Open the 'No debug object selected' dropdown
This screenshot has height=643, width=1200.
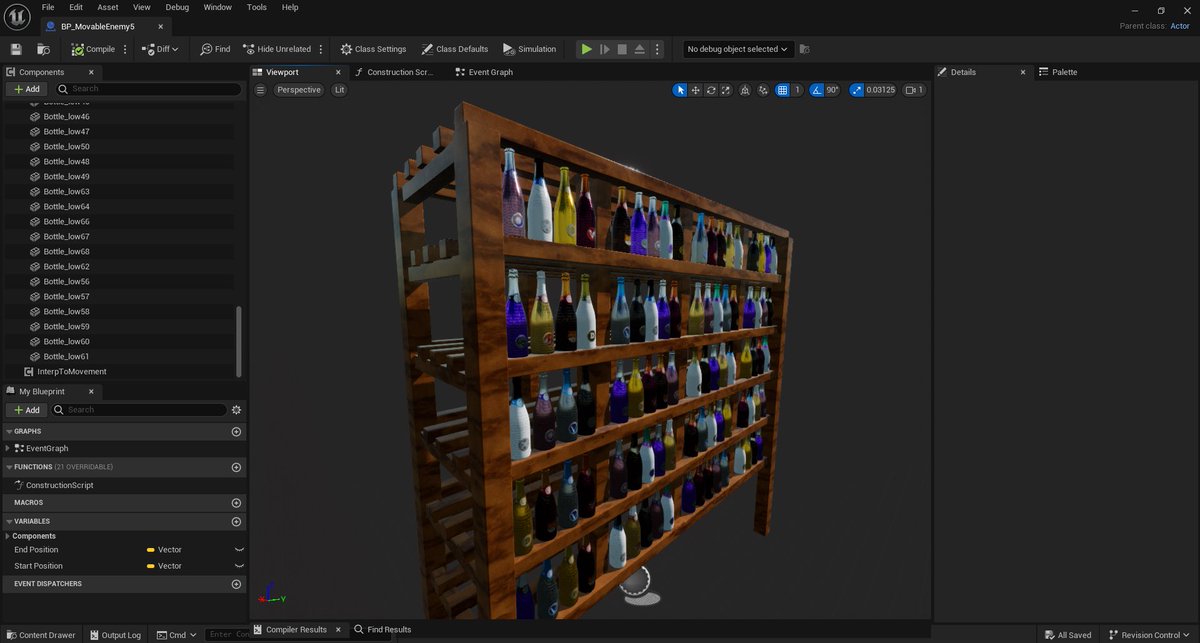738,49
